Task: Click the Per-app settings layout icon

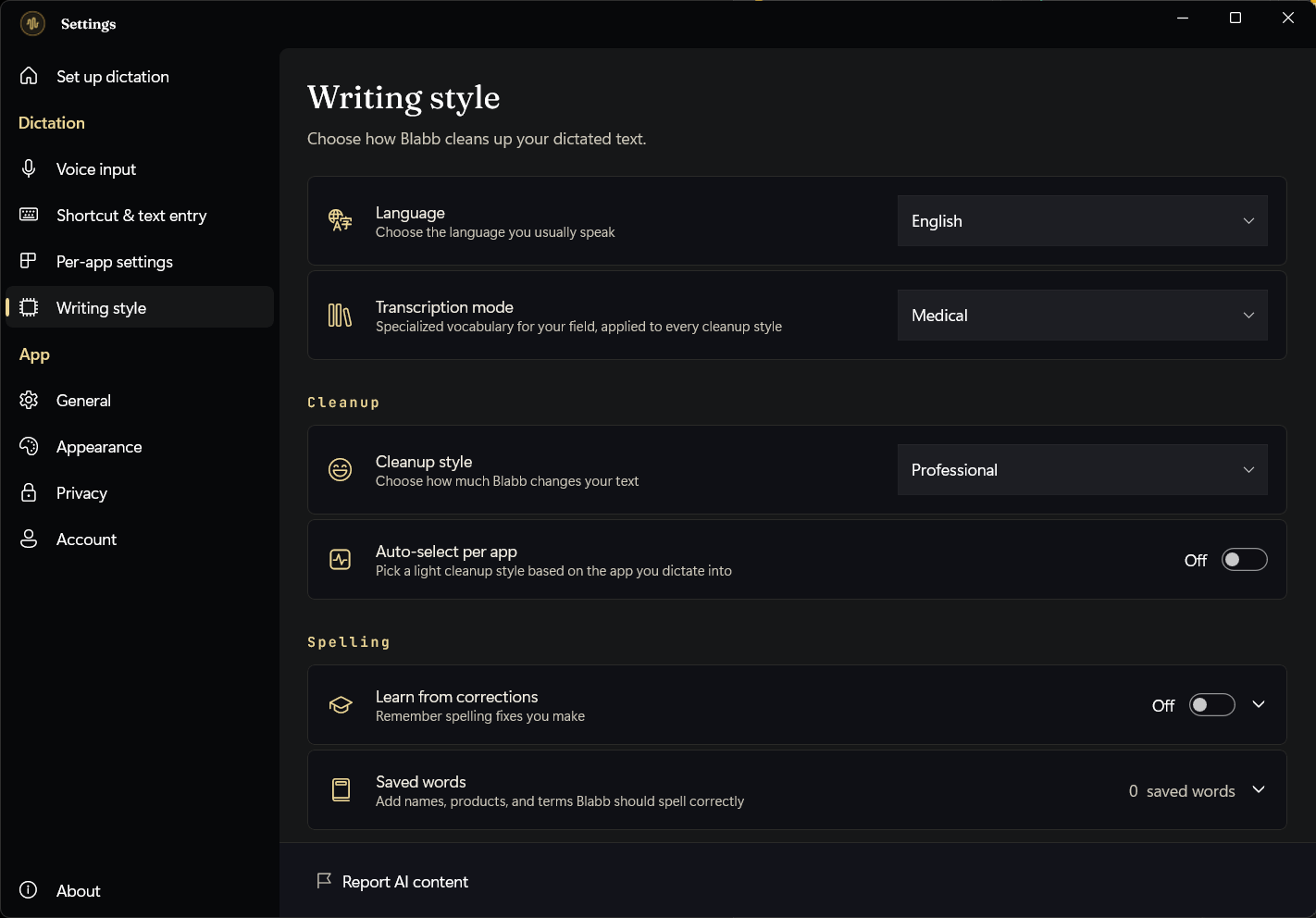Action: [x=29, y=261]
